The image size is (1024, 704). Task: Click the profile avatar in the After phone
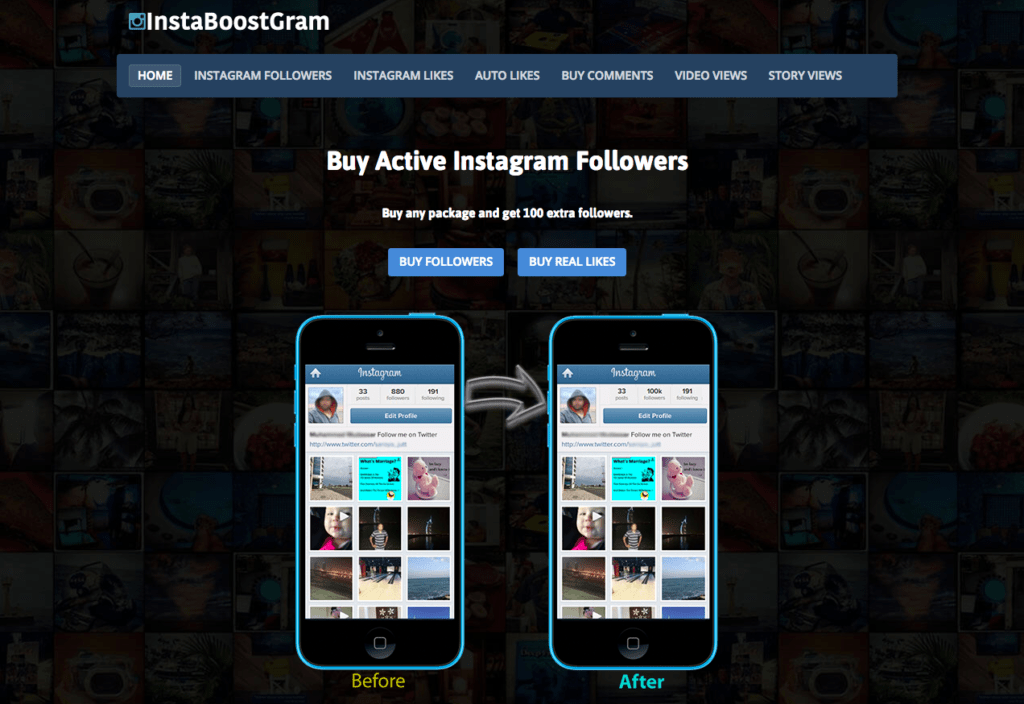click(578, 405)
